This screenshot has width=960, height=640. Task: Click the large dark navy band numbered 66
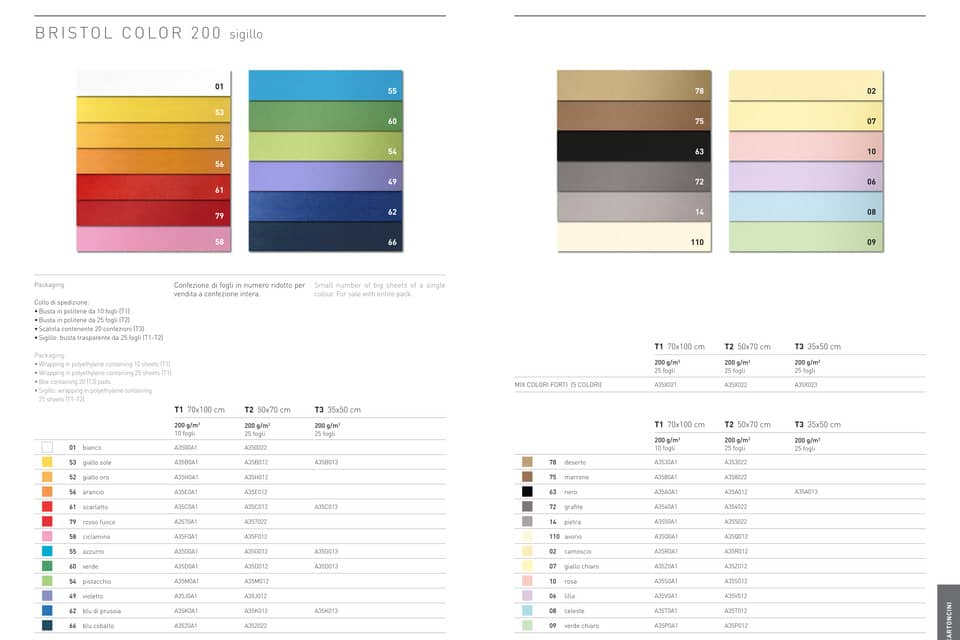[326, 236]
